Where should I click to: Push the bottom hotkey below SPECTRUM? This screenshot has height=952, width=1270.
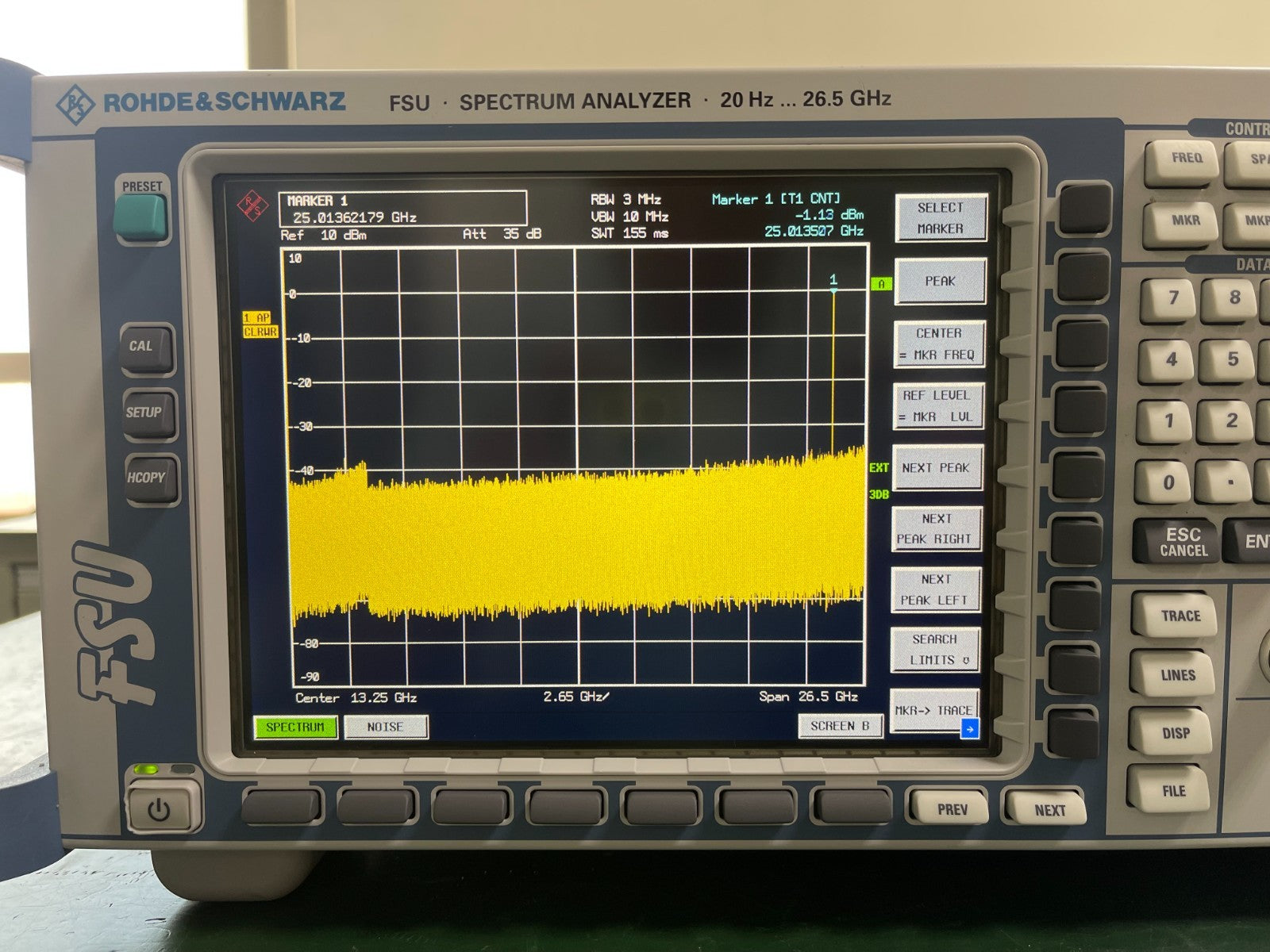tap(283, 805)
